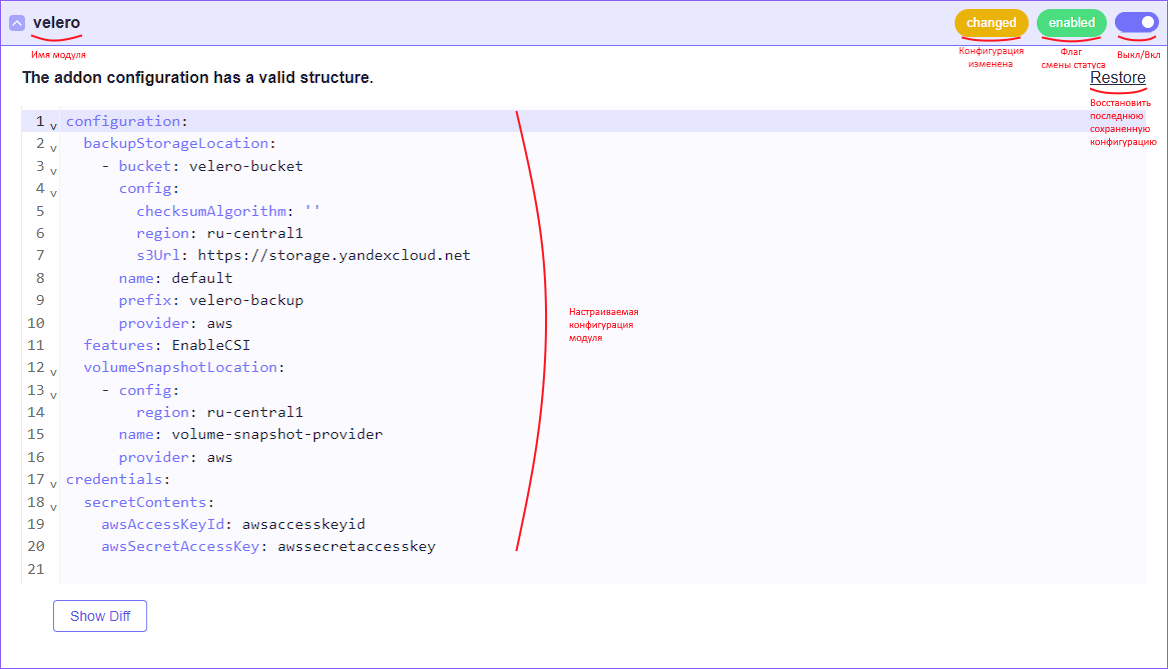Collapse the config block on line 4

tap(53, 193)
